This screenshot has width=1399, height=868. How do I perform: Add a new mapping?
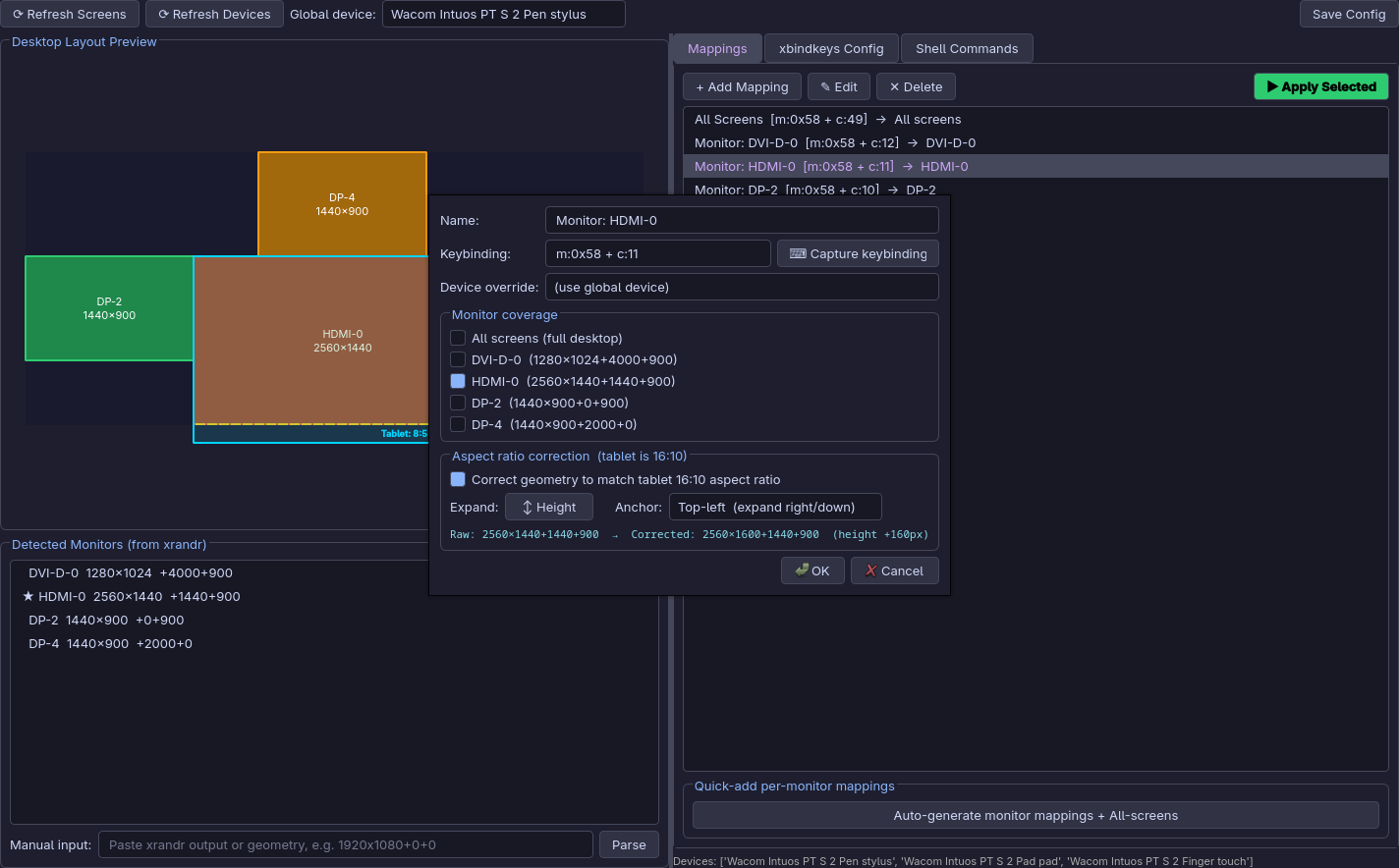click(742, 87)
